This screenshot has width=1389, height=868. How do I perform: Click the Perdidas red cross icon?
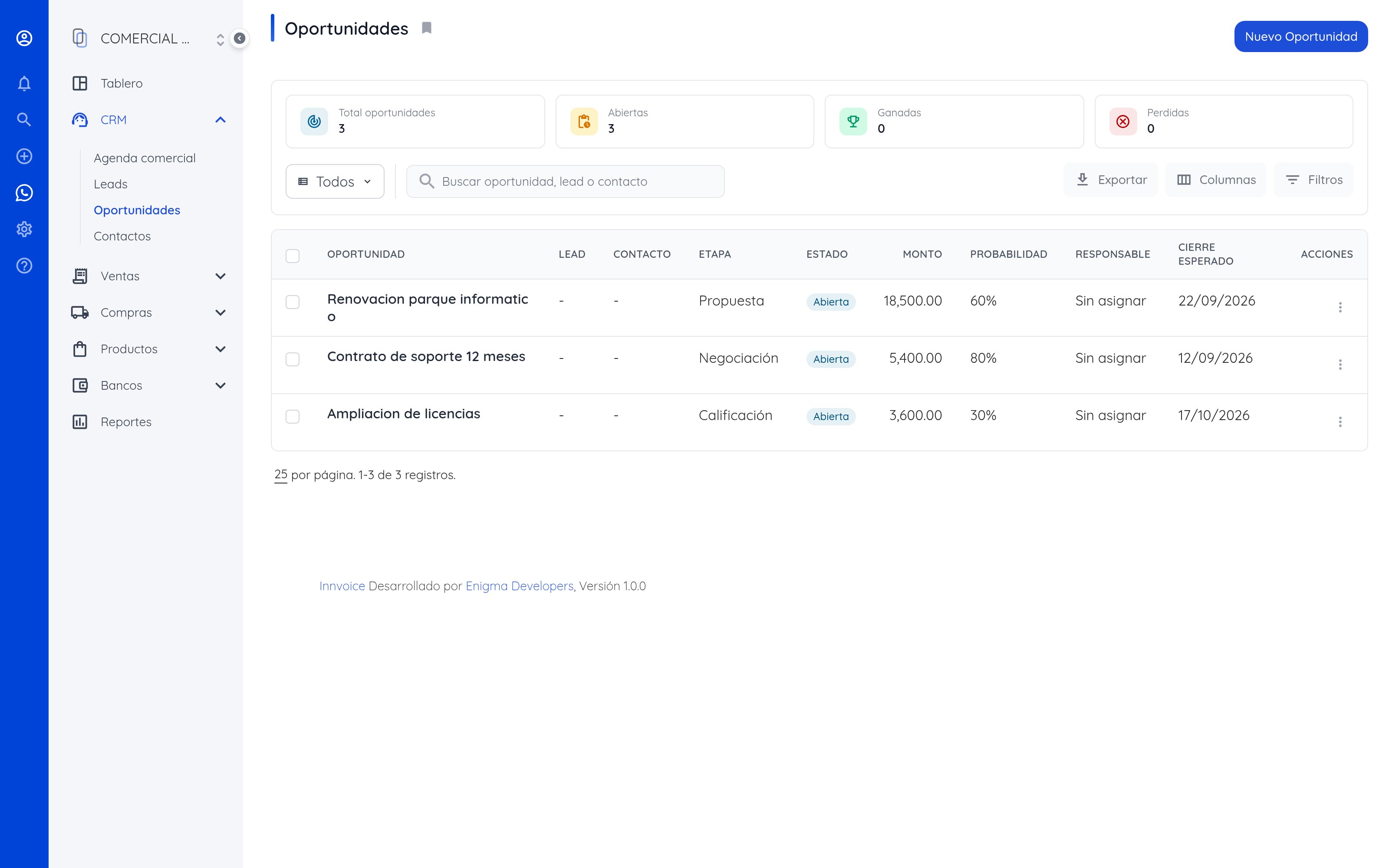[x=1123, y=121]
